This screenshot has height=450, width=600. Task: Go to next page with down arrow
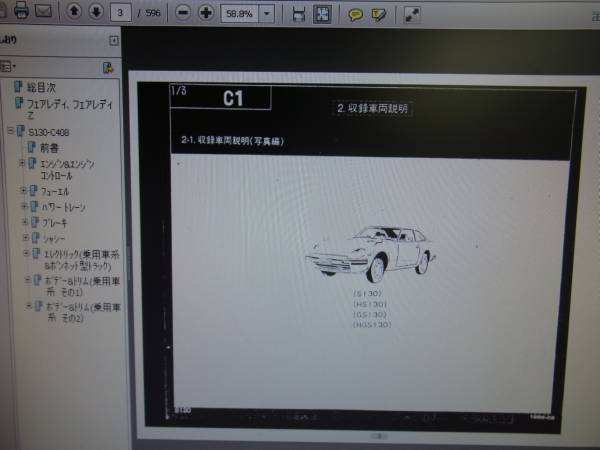[x=96, y=11]
